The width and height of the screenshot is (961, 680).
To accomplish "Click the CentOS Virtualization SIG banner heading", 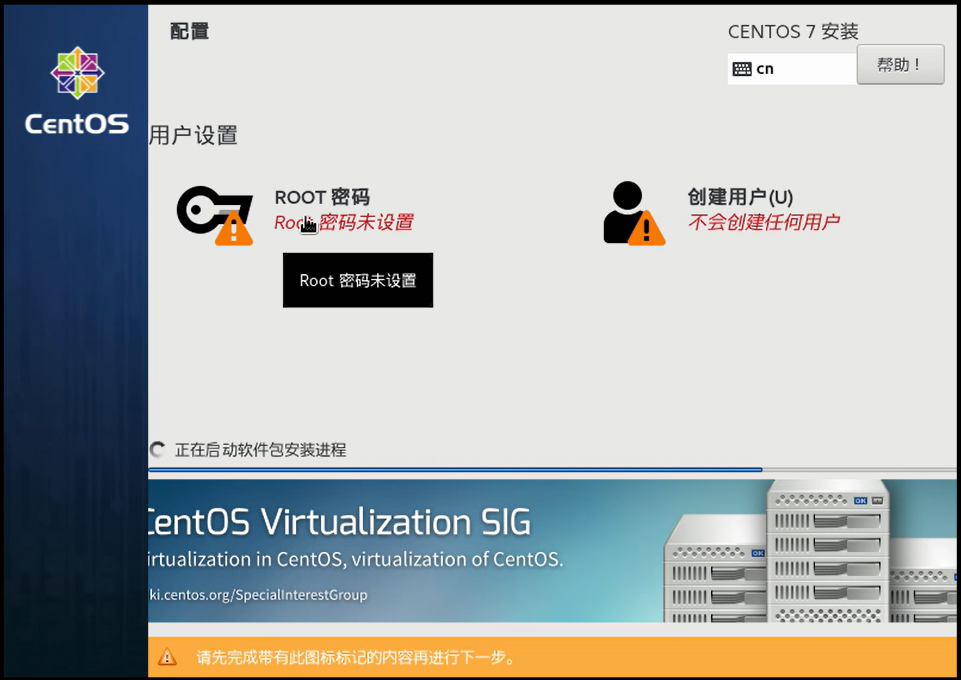I will click(x=339, y=523).
